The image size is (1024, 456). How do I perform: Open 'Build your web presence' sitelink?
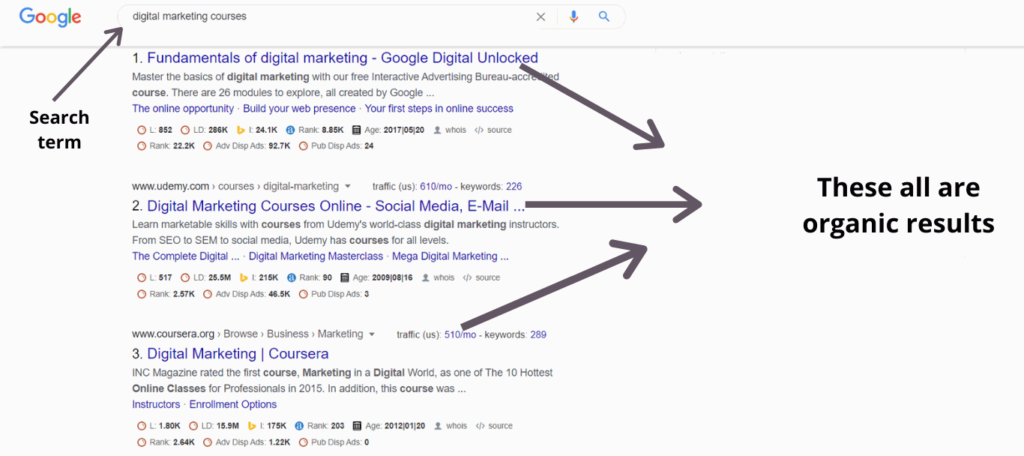[x=300, y=108]
